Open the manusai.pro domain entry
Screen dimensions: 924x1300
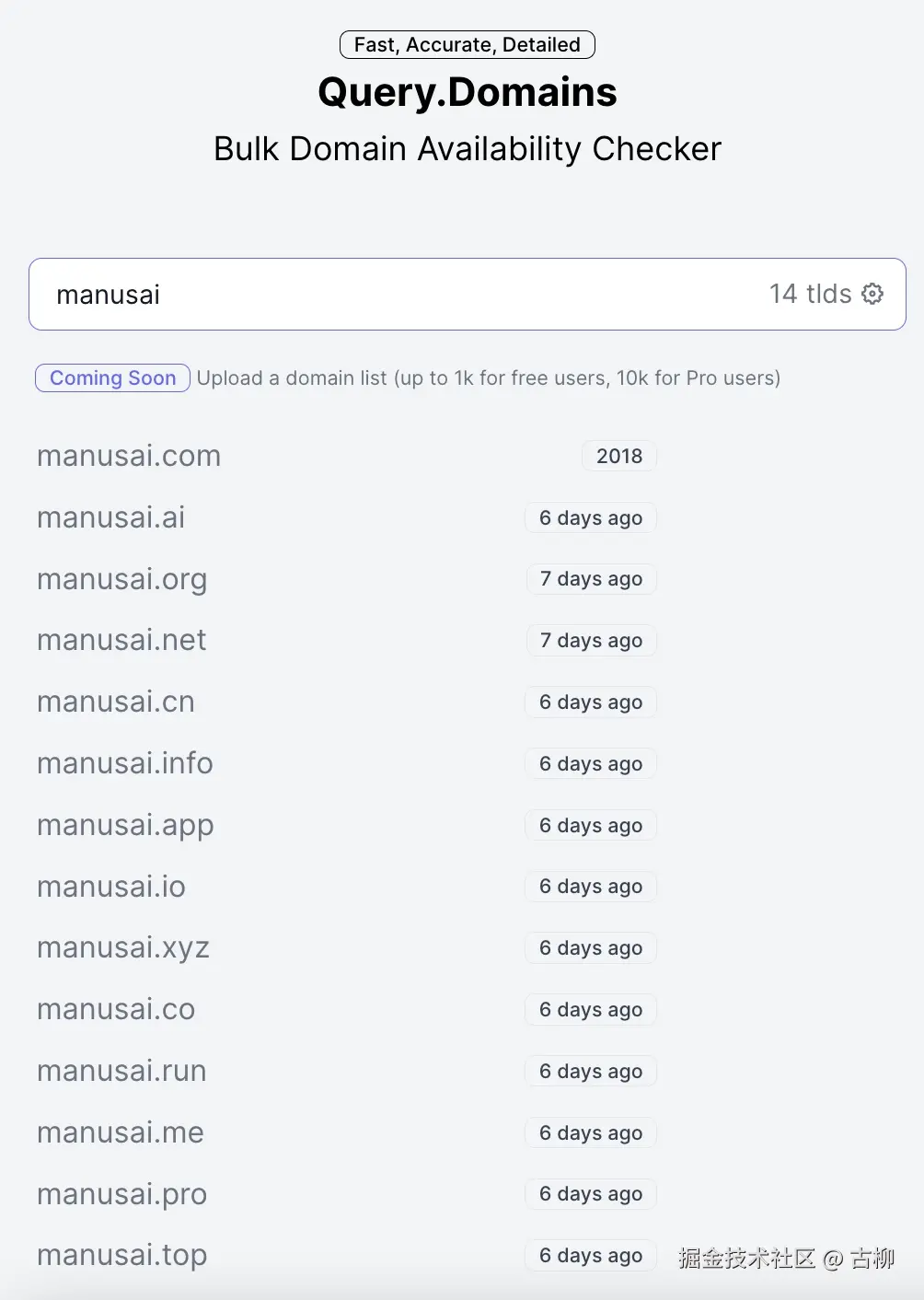click(x=121, y=1194)
